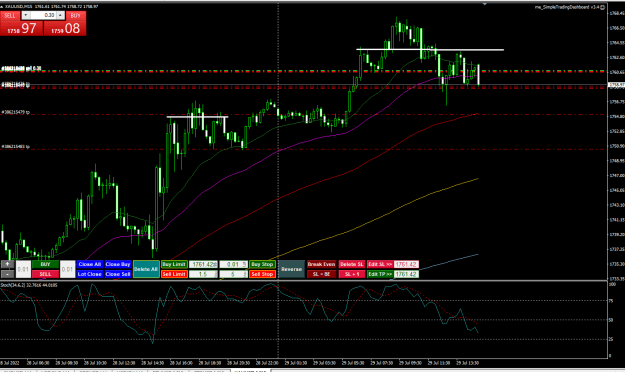Click the 1761.42 price field beside Buy Limit
The height and width of the screenshot is (372, 625).
tap(203, 264)
